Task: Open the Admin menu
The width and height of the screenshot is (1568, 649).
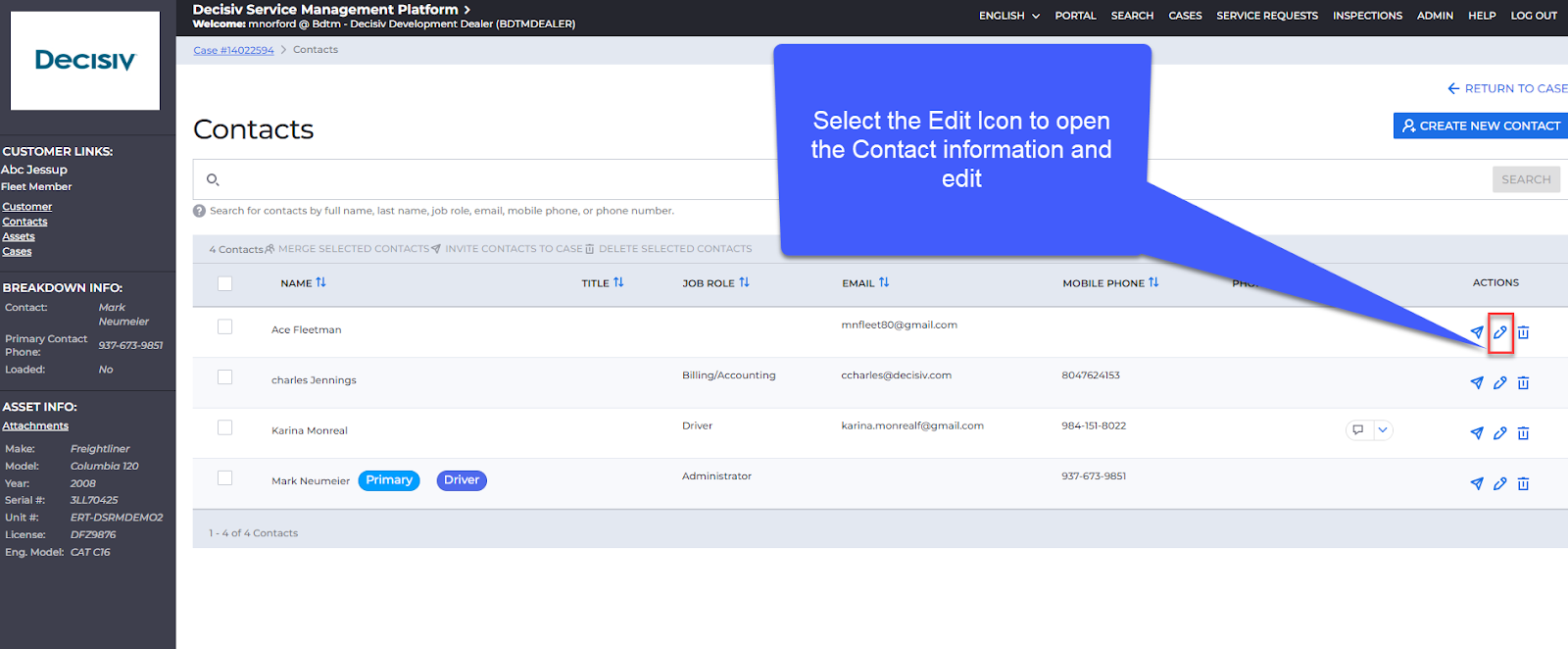Action: 1435,16
